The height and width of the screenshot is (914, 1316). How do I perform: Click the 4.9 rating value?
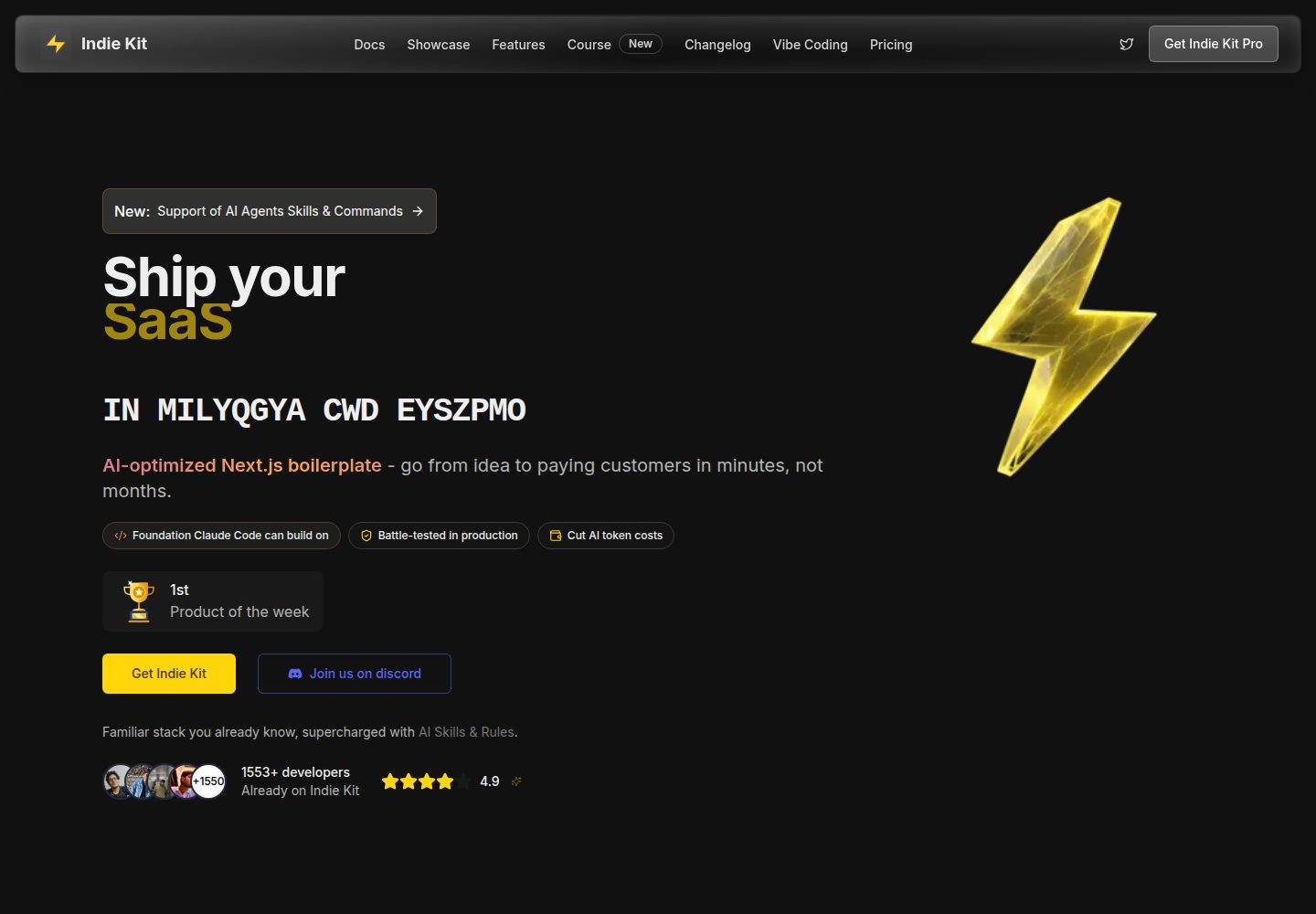(490, 781)
